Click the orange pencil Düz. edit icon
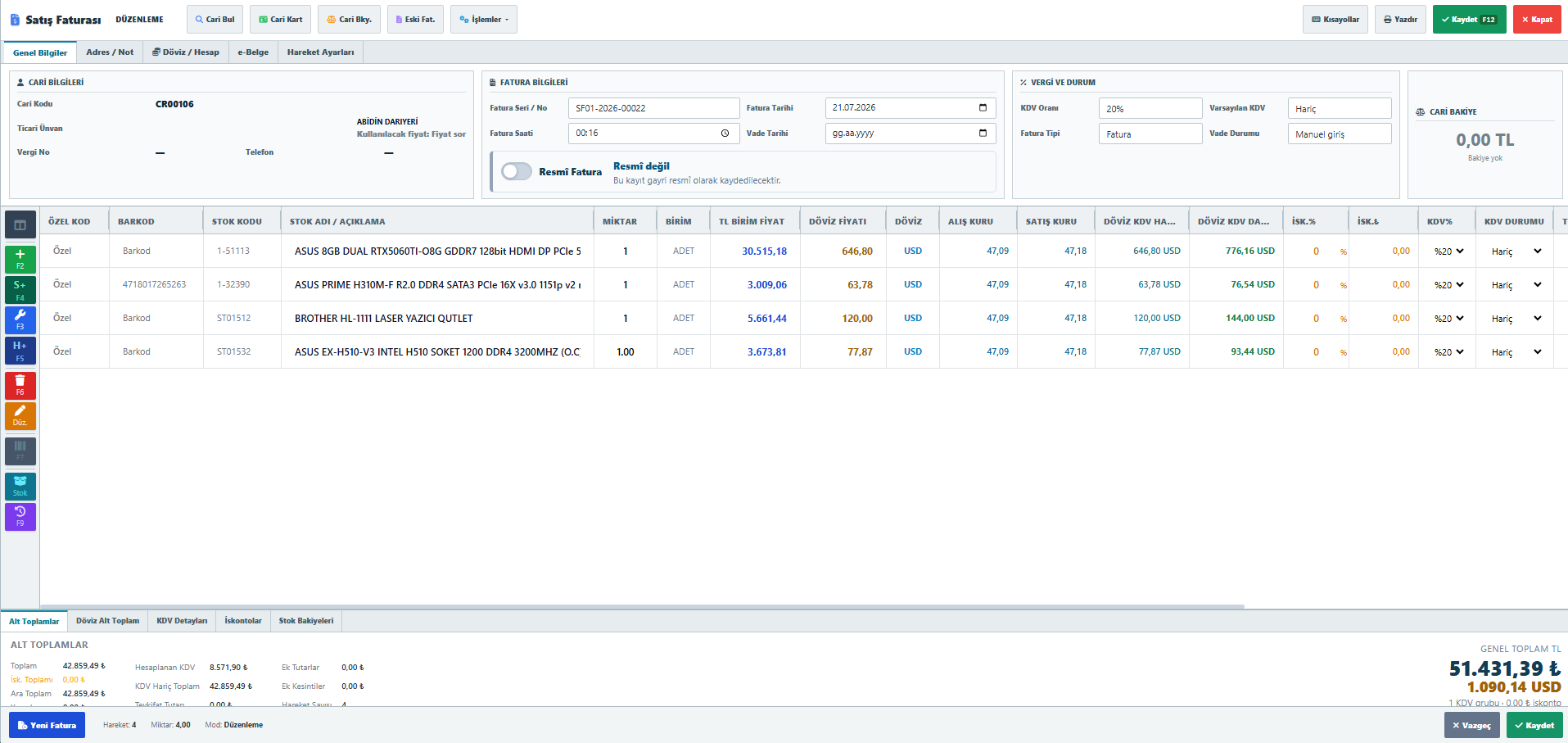This screenshot has height=743, width=1568. click(20, 416)
